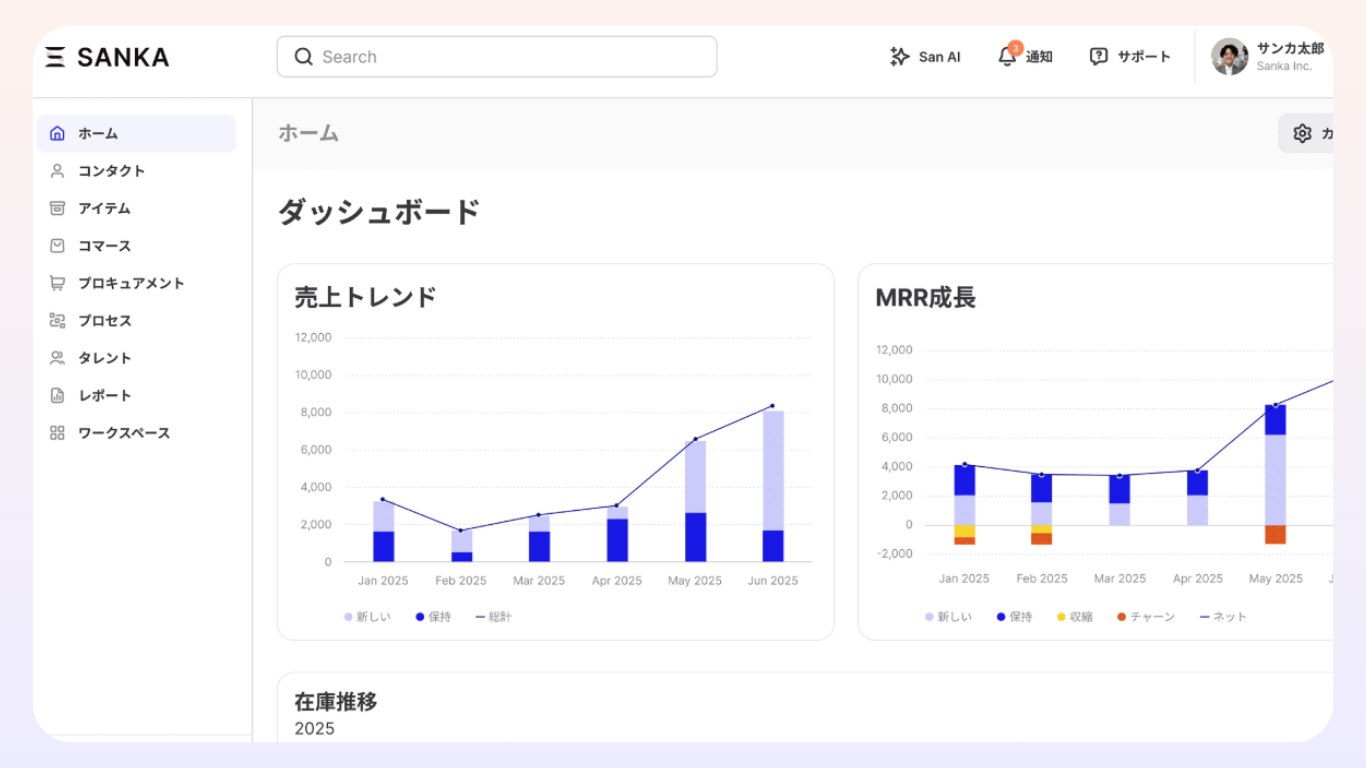Open コマース in the sidebar menu
This screenshot has height=768, width=1366.
tap(105, 246)
